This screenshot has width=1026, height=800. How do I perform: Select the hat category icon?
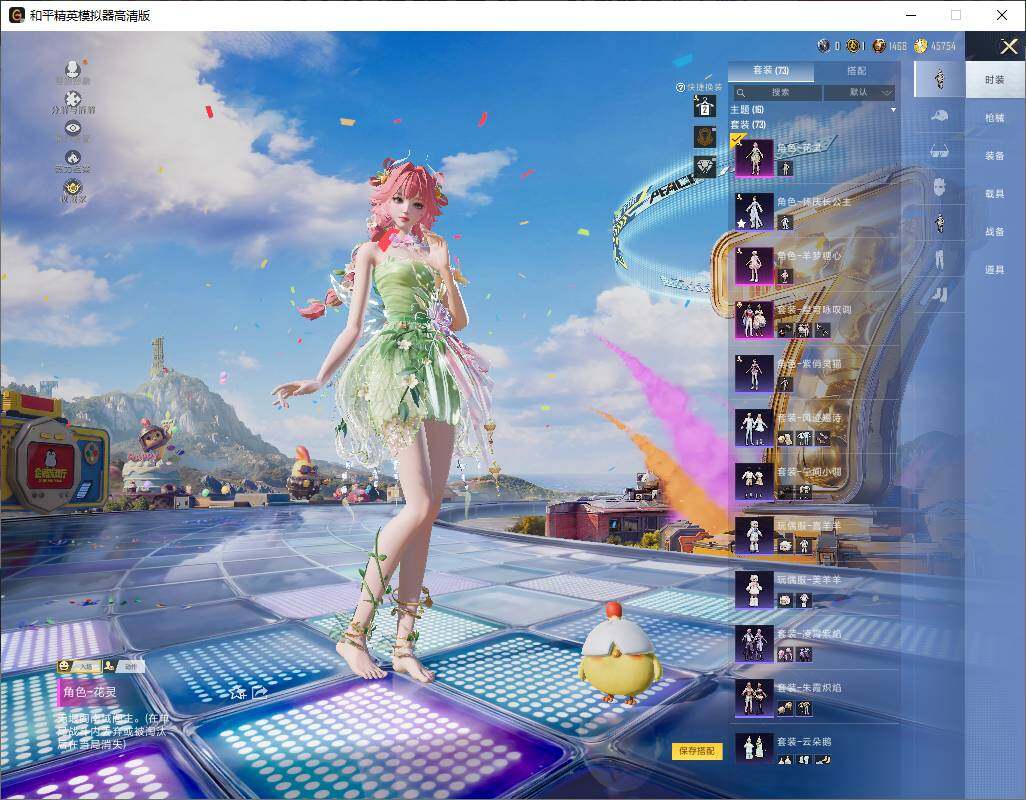pyautogui.click(x=939, y=116)
